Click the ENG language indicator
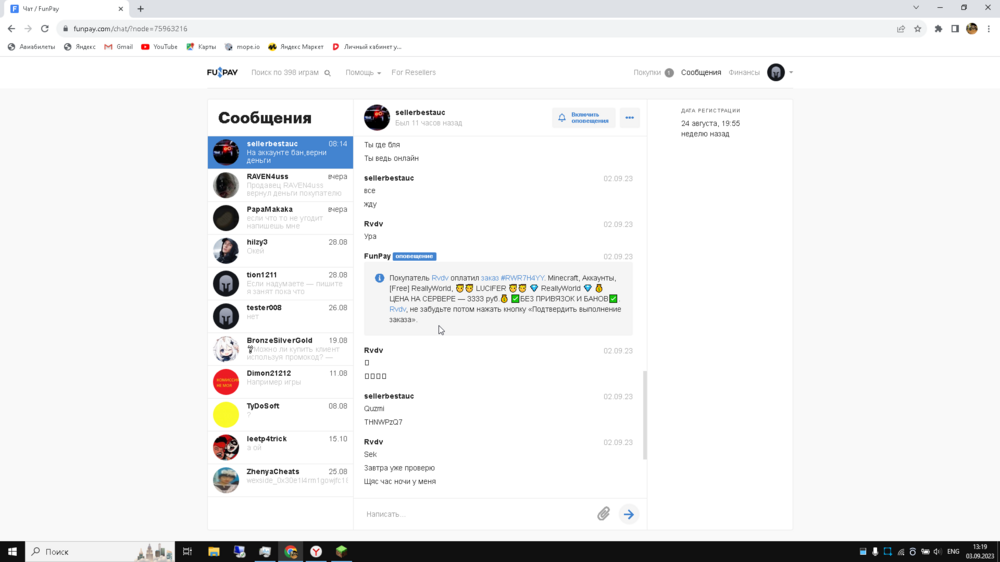 tap(953, 551)
